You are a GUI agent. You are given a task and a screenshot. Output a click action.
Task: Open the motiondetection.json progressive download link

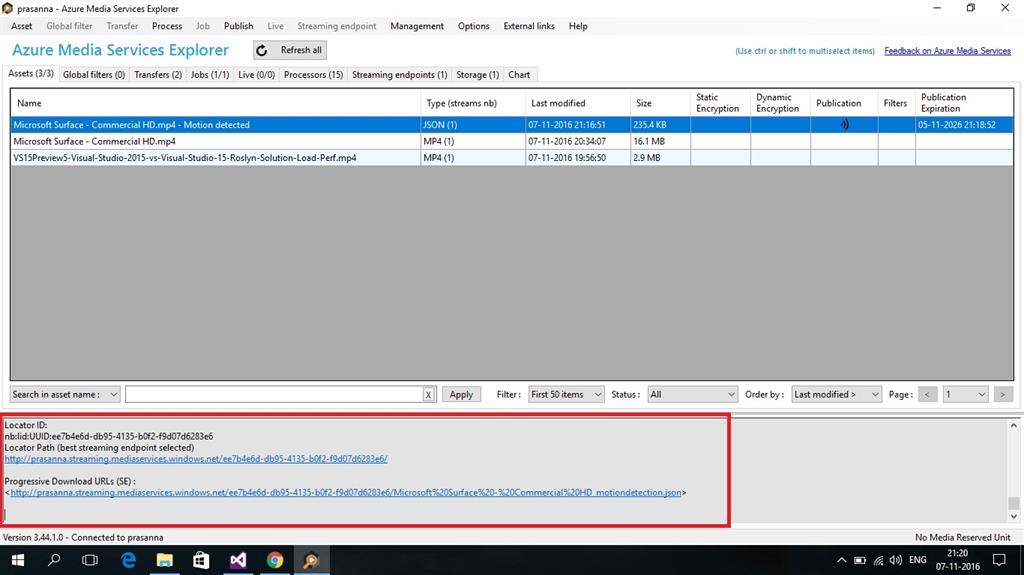[x=345, y=493]
